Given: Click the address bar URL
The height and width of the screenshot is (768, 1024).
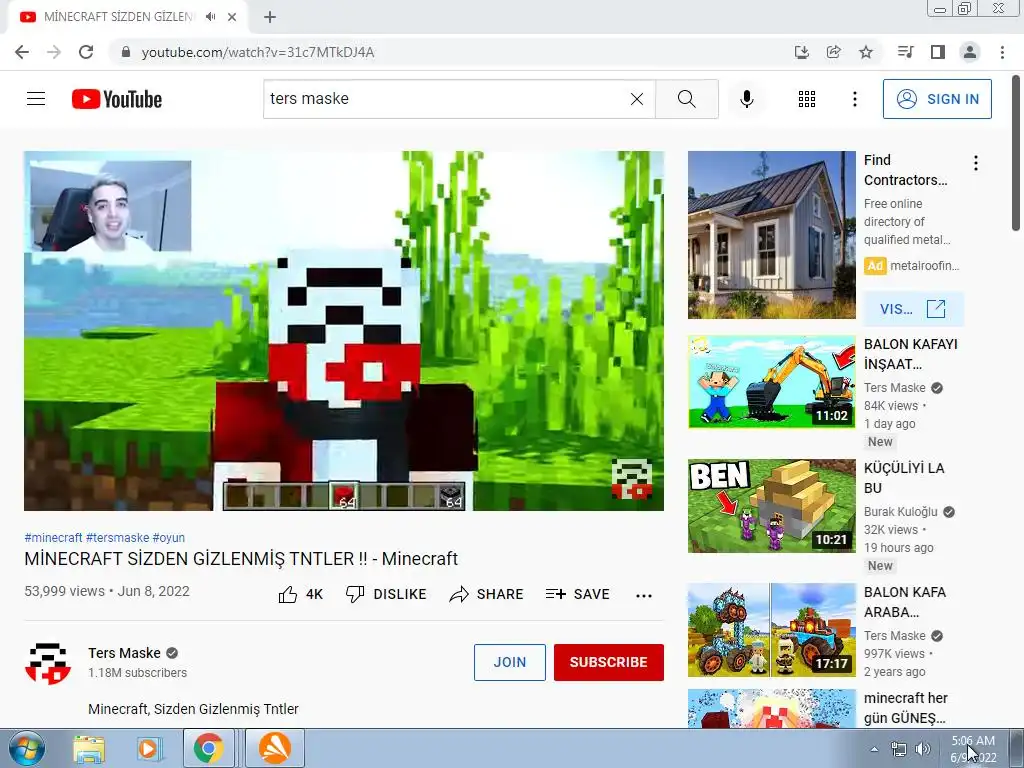Looking at the screenshot, I should point(258,52).
